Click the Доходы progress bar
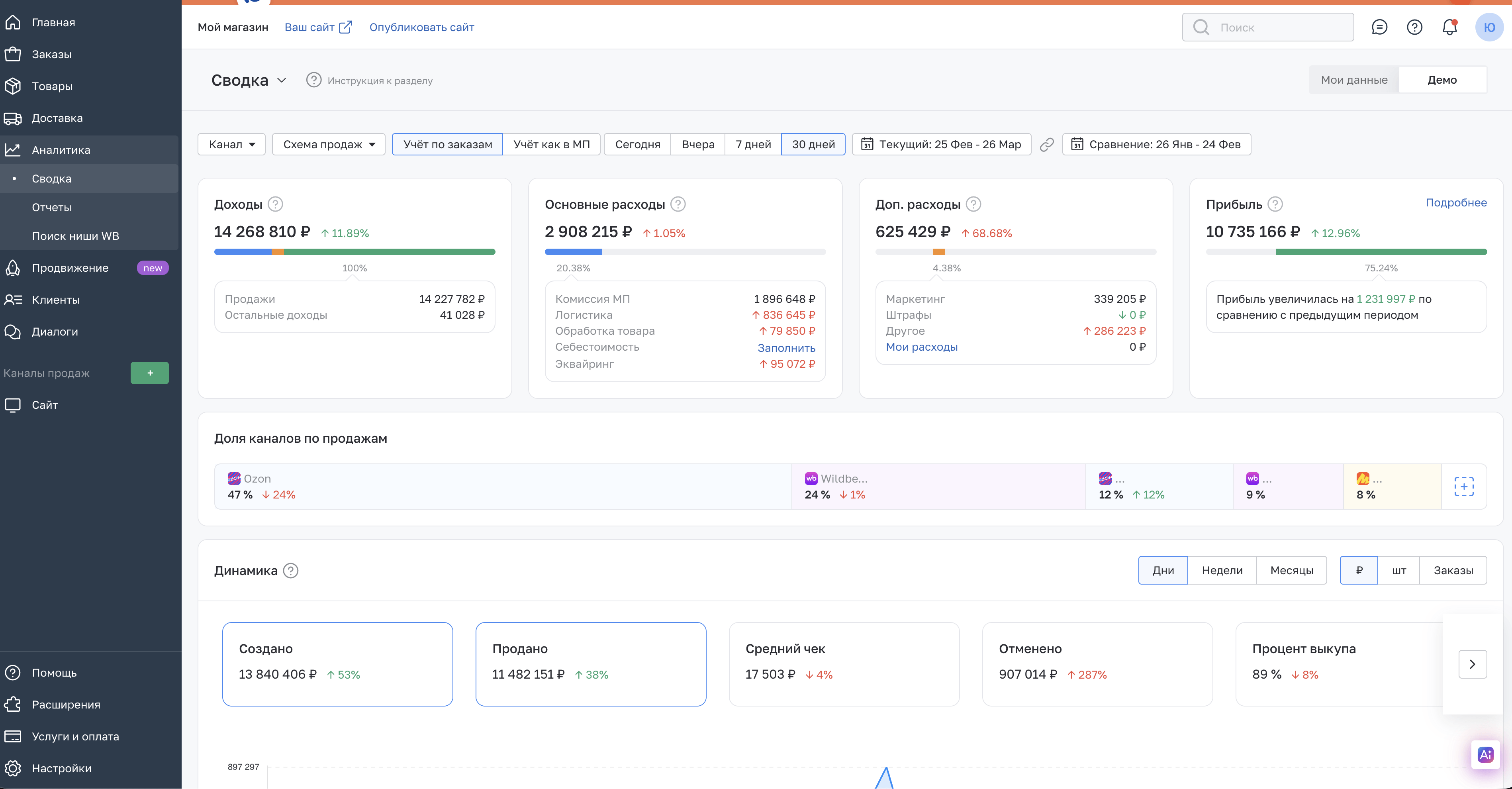The width and height of the screenshot is (1512, 789). pos(354,252)
